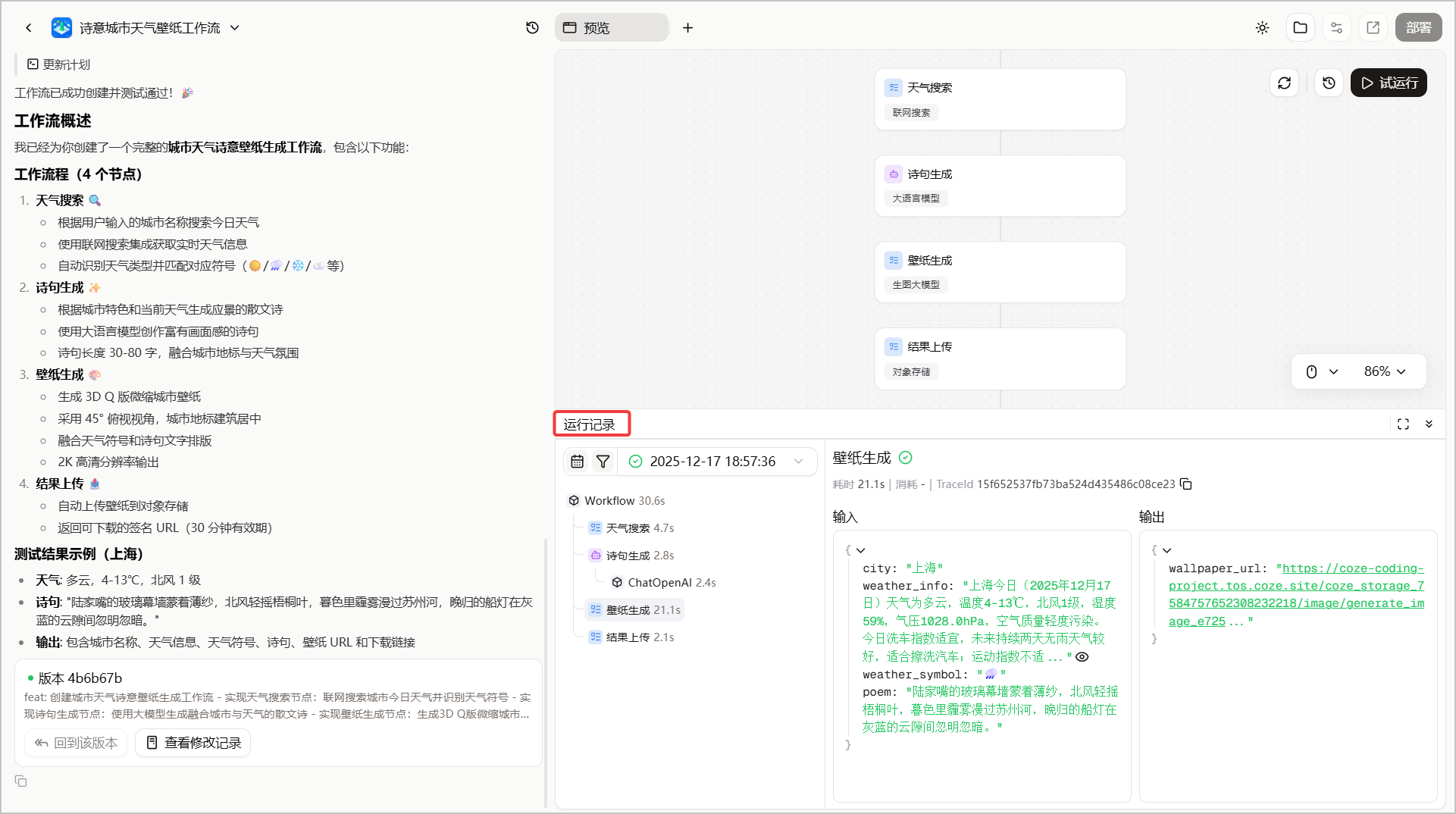
Task: Open mouse interaction mode dropdown
Action: tap(1322, 371)
